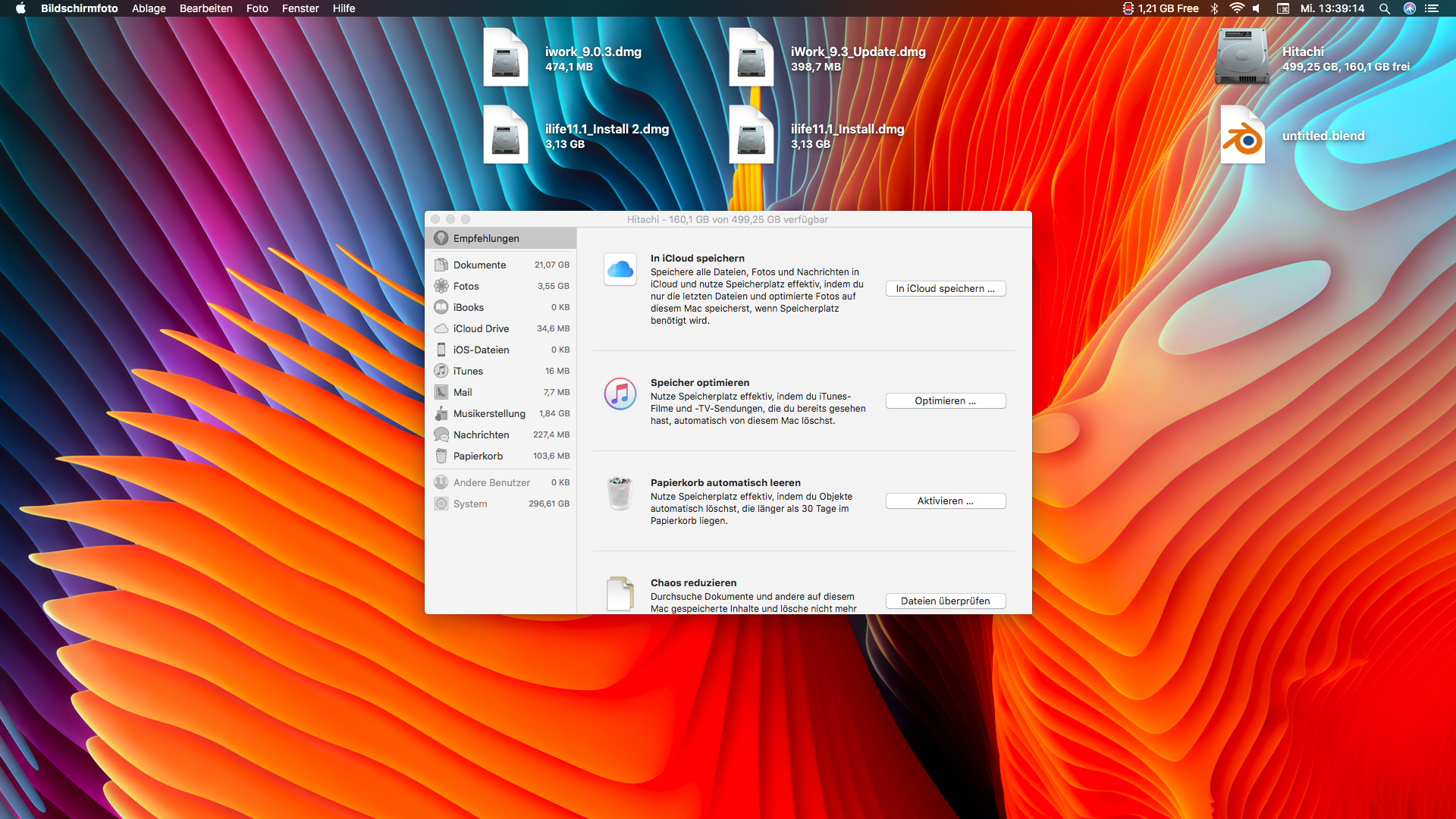Select iTunes in the sidebar list
Screen dimensions: 1456x819
pos(468,371)
